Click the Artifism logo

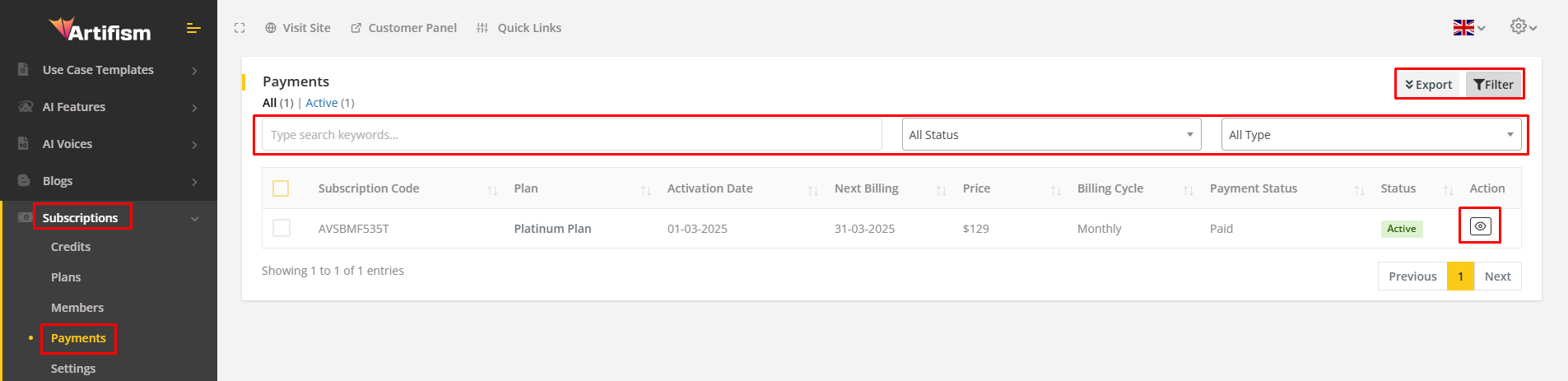pos(100,30)
